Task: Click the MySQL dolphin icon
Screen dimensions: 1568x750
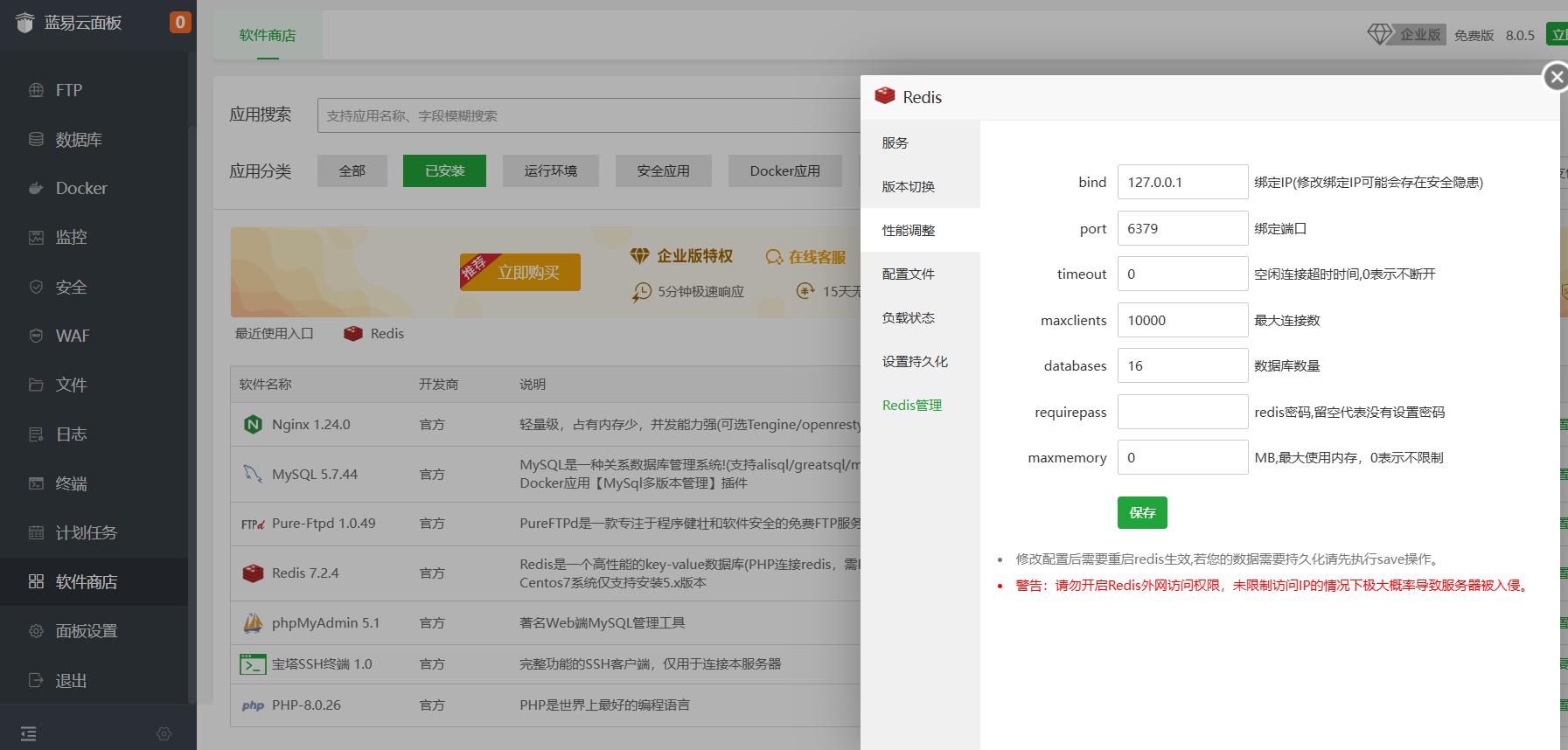Action: tap(253, 474)
